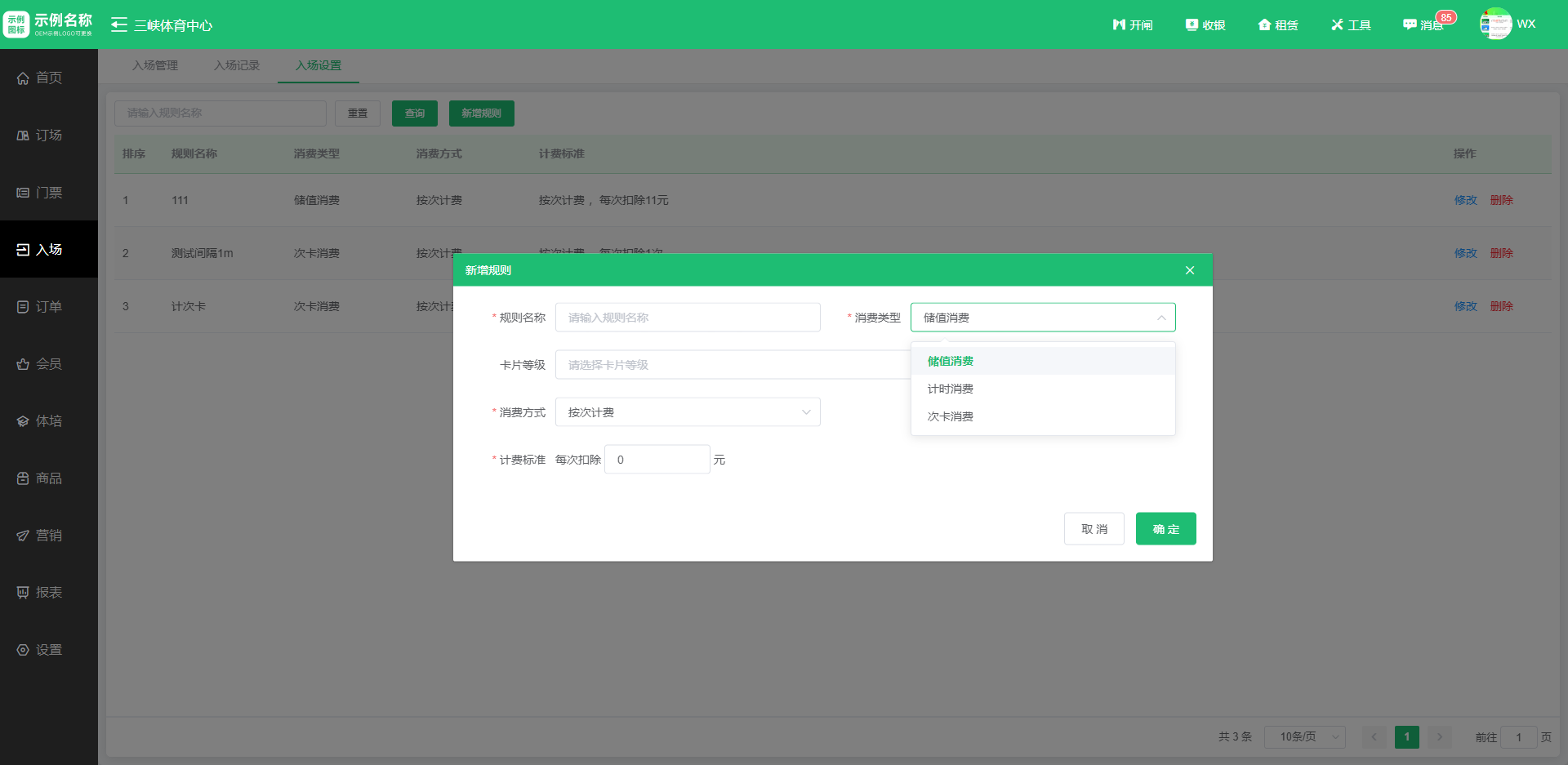Screen dimensions: 1568x765
Task: Focus the 规则名称 input in dialog
Action: tap(688, 318)
